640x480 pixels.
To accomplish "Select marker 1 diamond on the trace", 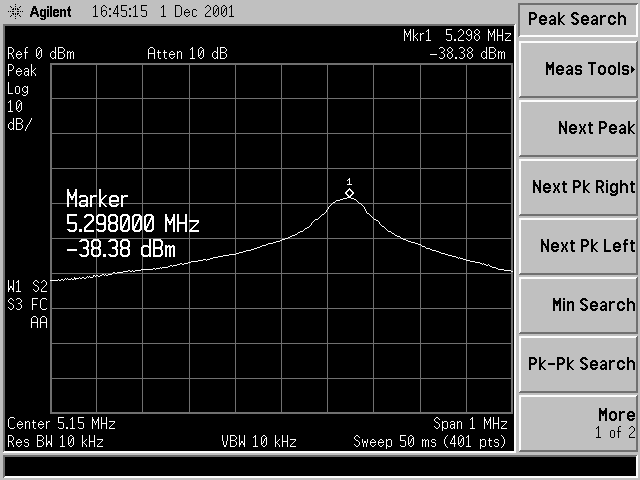I will pyautogui.click(x=349, y=193).
